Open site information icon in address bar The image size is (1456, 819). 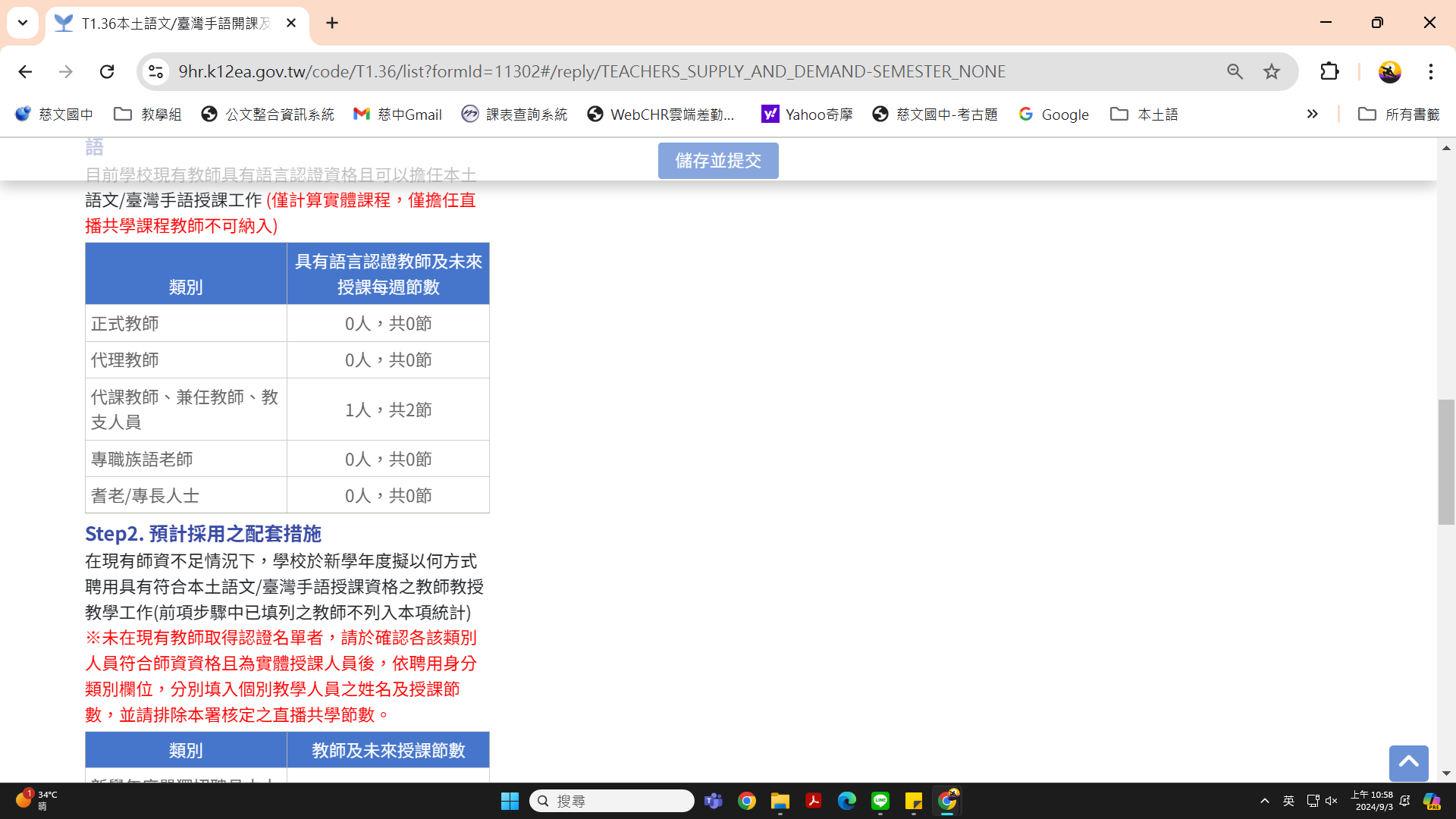pos(155,71)
